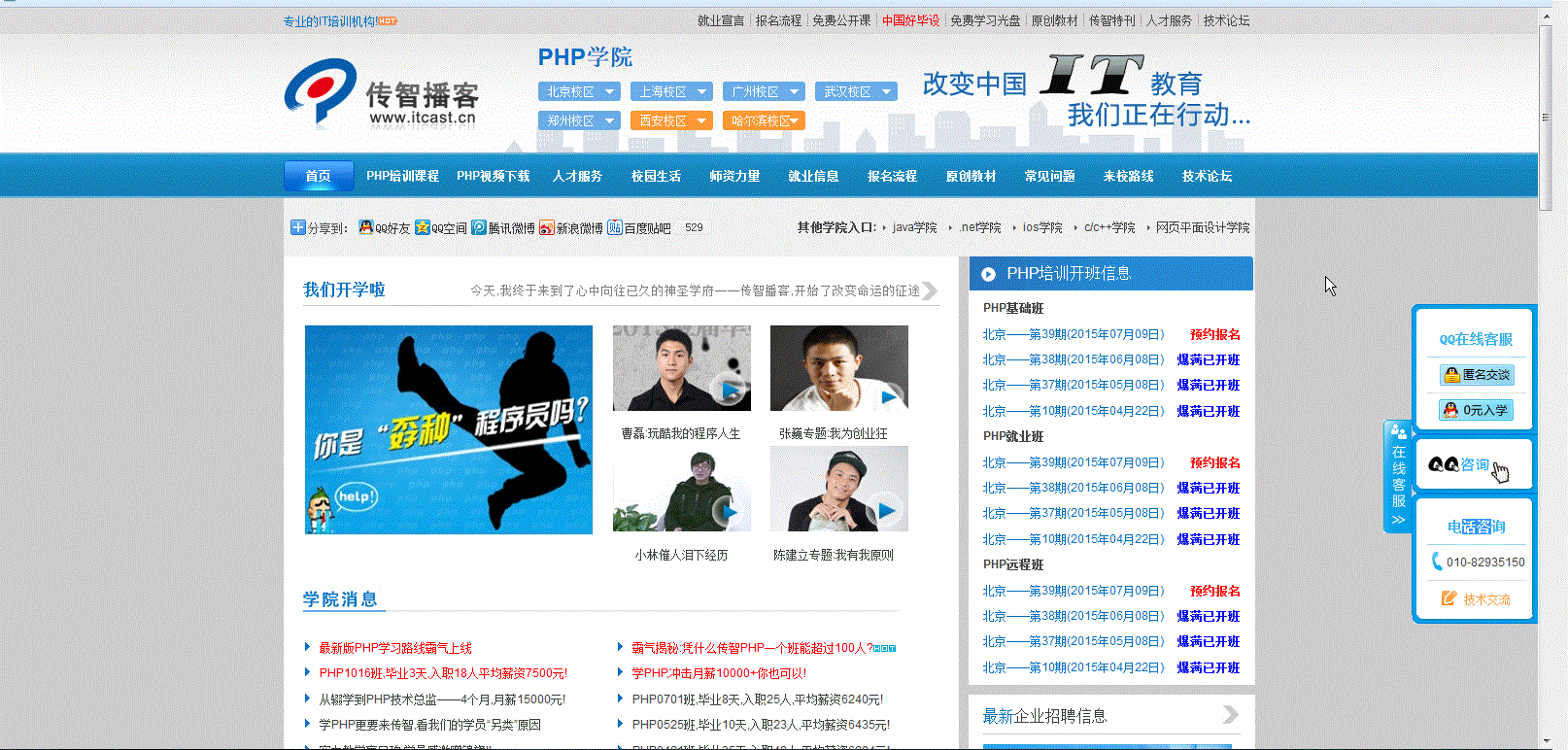This screenshot has height=750, width=1568.
Task: Play the 曹磊 video thumbnail
Action: [x=682, y=368]
